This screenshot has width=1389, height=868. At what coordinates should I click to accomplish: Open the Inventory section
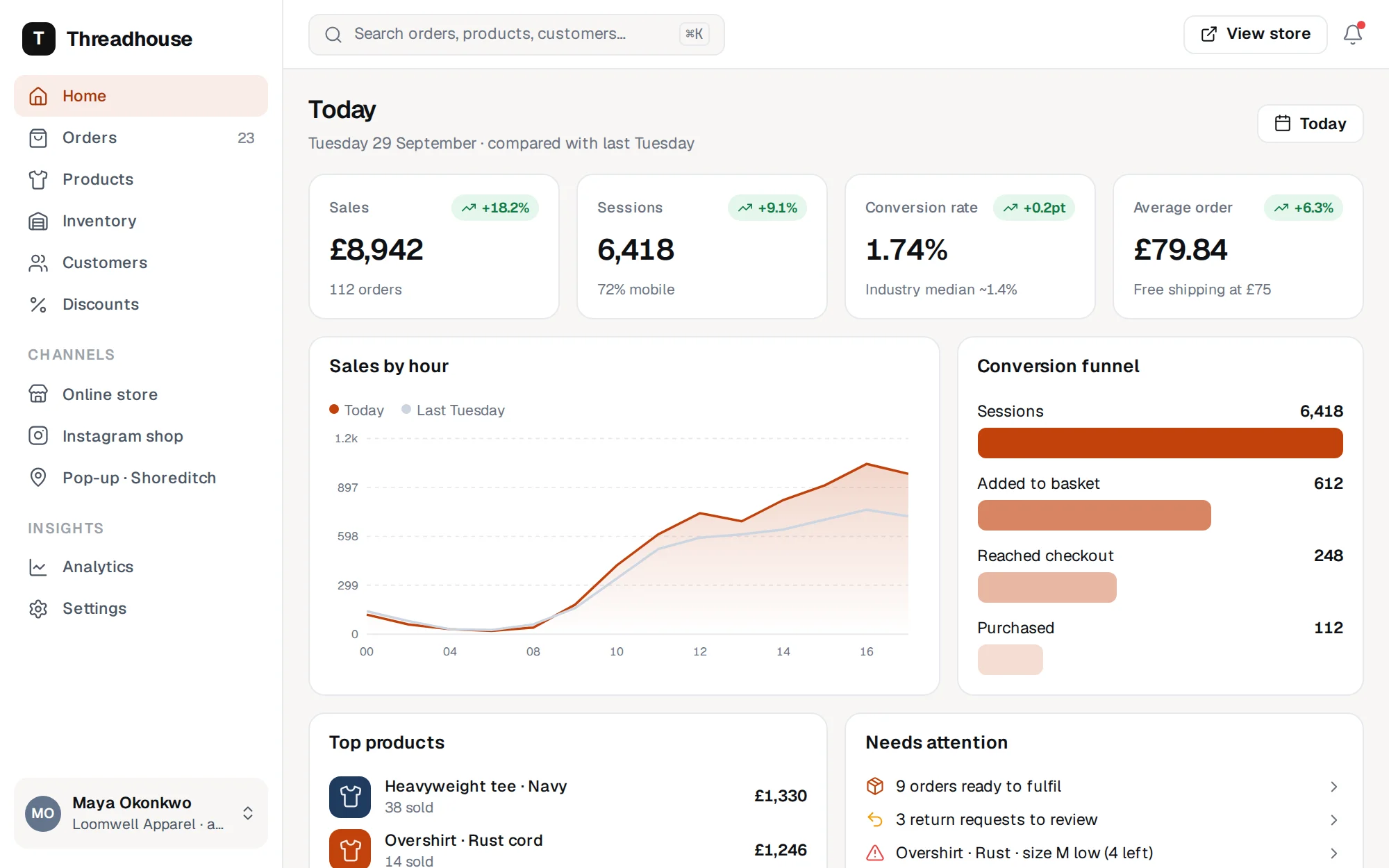coord(141,221)
